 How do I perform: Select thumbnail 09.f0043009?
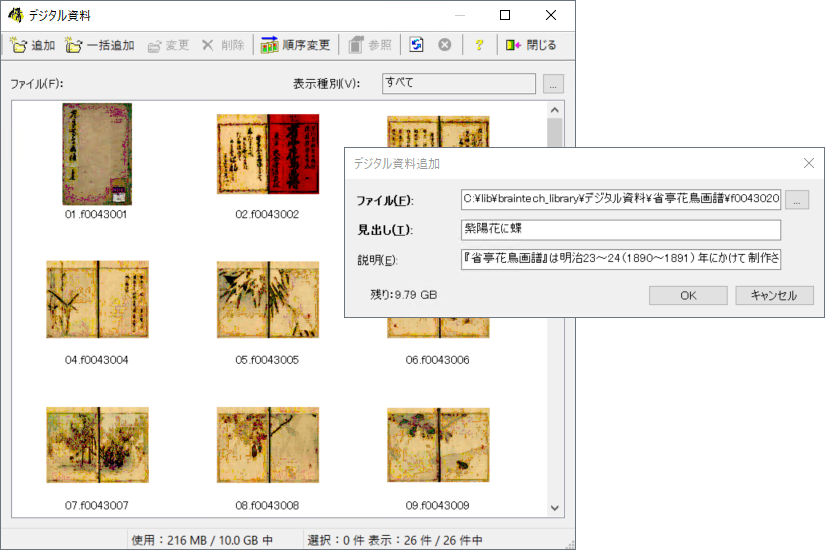click(438, 445)
